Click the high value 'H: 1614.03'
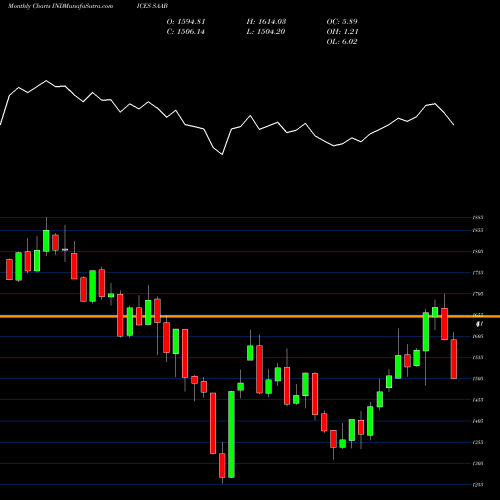The image size is (500, 500). (266, 22)
